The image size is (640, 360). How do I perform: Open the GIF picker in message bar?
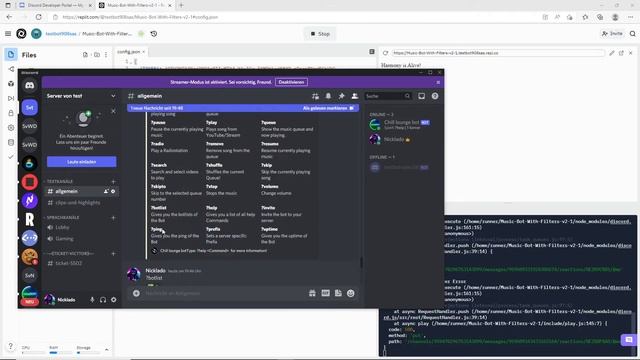point(325,293)
